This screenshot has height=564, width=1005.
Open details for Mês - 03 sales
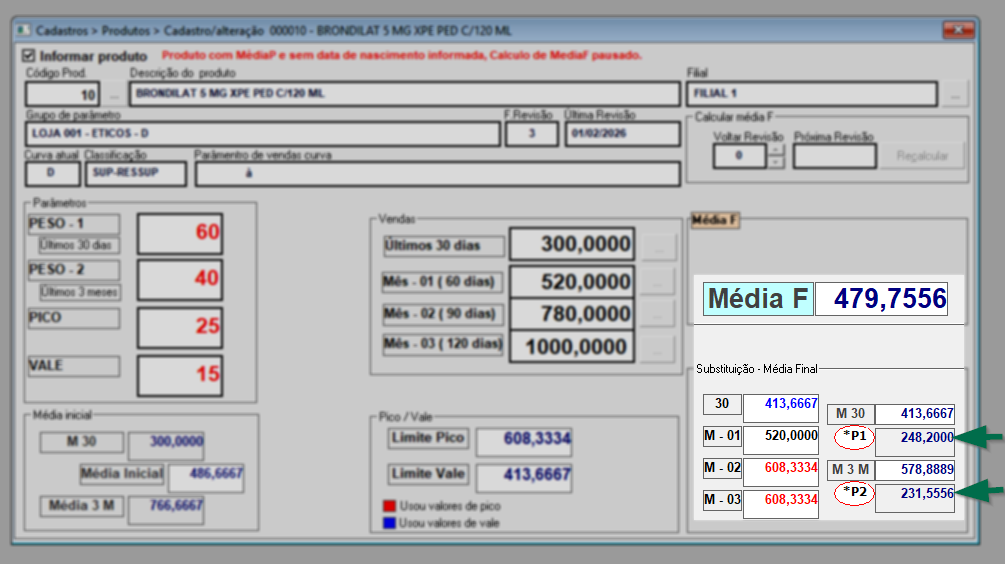(657, 349)
